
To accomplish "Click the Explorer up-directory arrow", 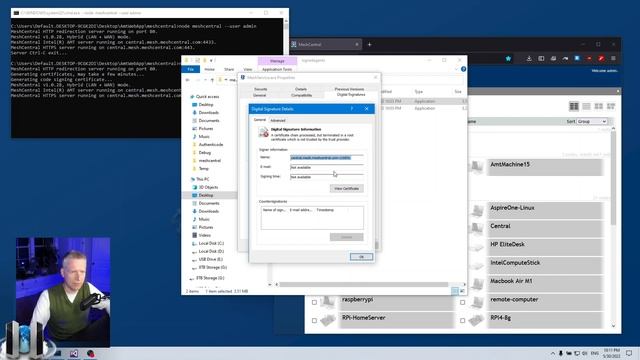I will 212,80.
